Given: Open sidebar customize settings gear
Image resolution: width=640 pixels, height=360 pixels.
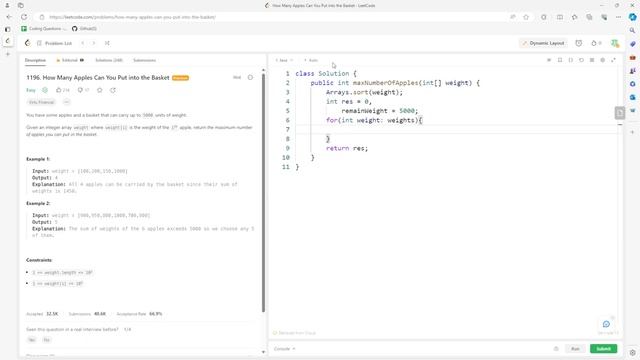Looking at the screenshot, I should click(632, 353).
